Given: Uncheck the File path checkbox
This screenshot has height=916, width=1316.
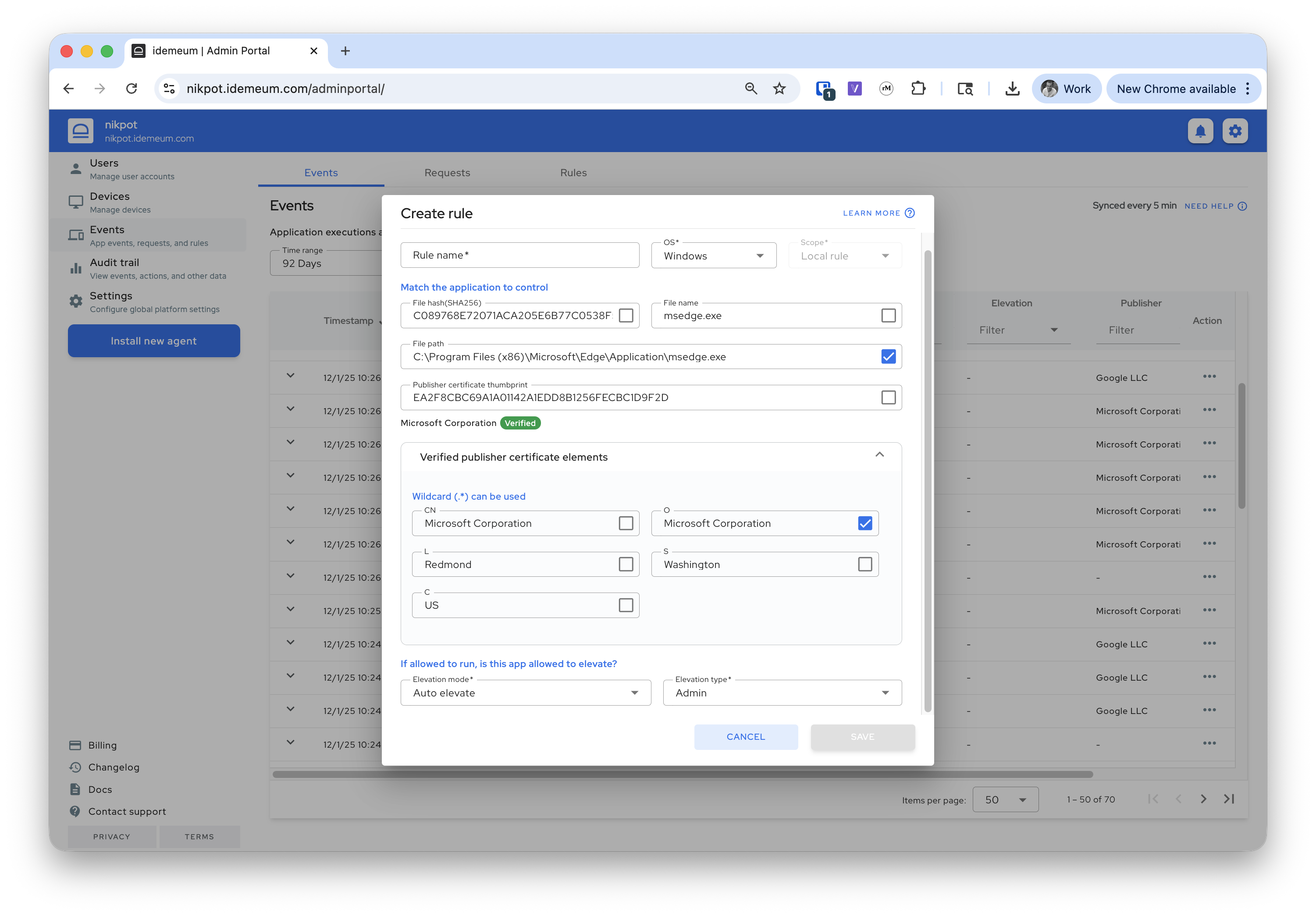Looking at the screenshot, I should click(x=888, y=357).
